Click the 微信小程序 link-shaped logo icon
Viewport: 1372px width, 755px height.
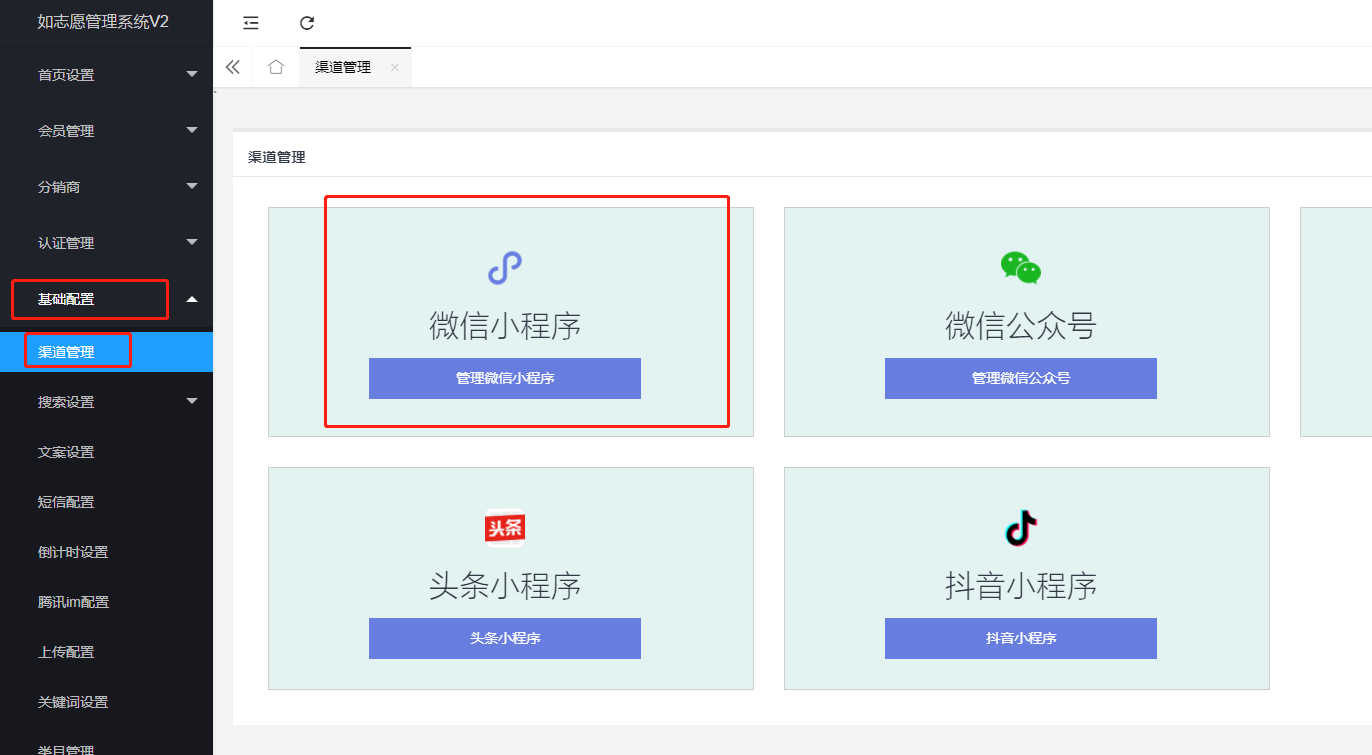click(x=505, y=268)
